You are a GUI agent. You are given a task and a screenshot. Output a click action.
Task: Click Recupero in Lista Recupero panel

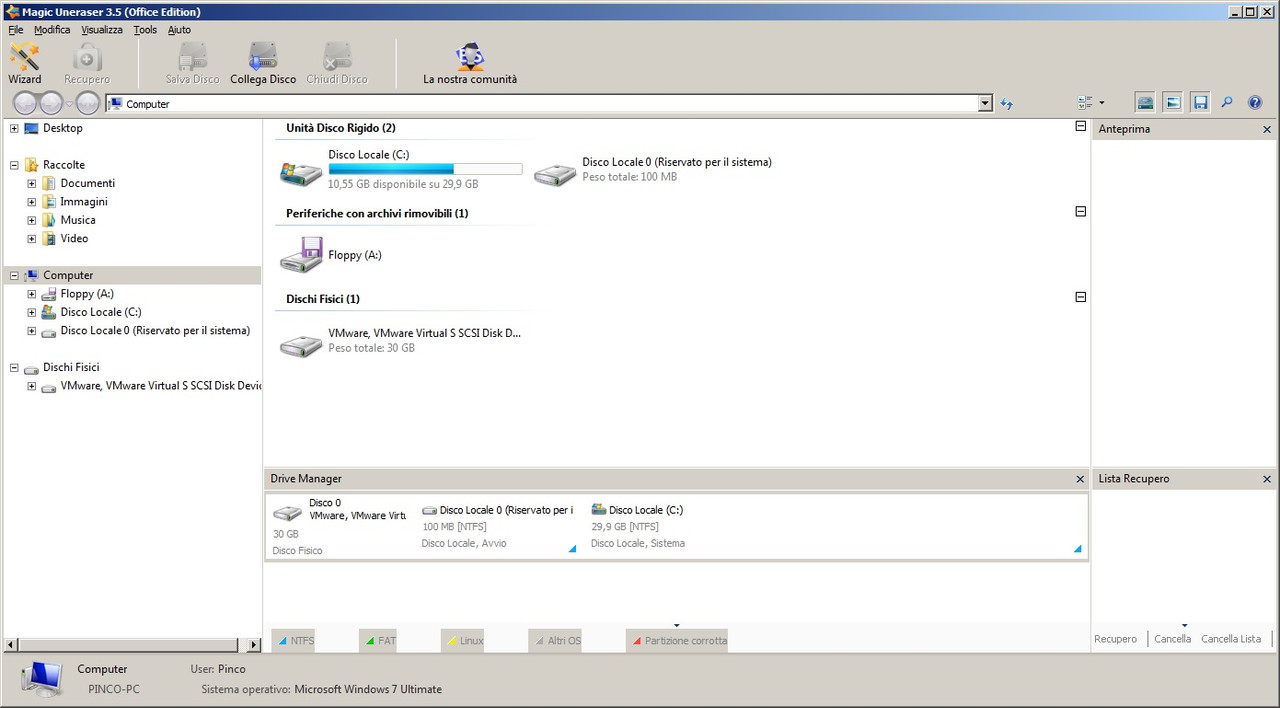pos(1115,639)
